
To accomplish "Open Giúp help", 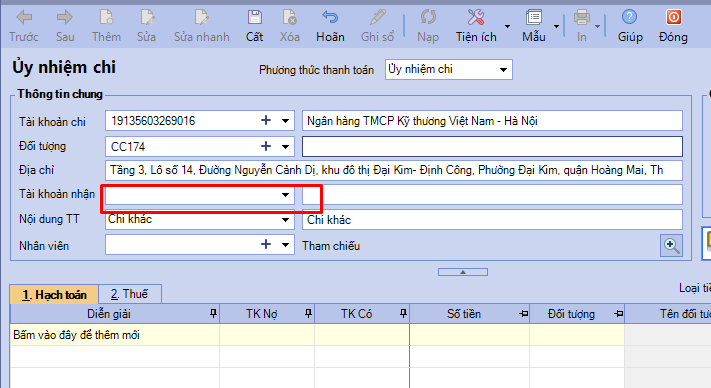I will (x=630, y=26).
